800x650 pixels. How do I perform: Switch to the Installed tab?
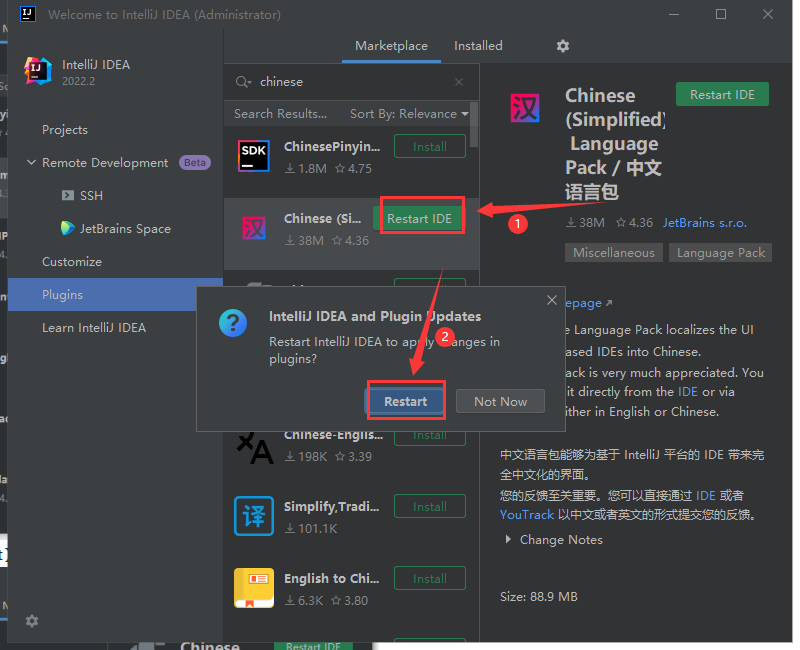point(478,46)
